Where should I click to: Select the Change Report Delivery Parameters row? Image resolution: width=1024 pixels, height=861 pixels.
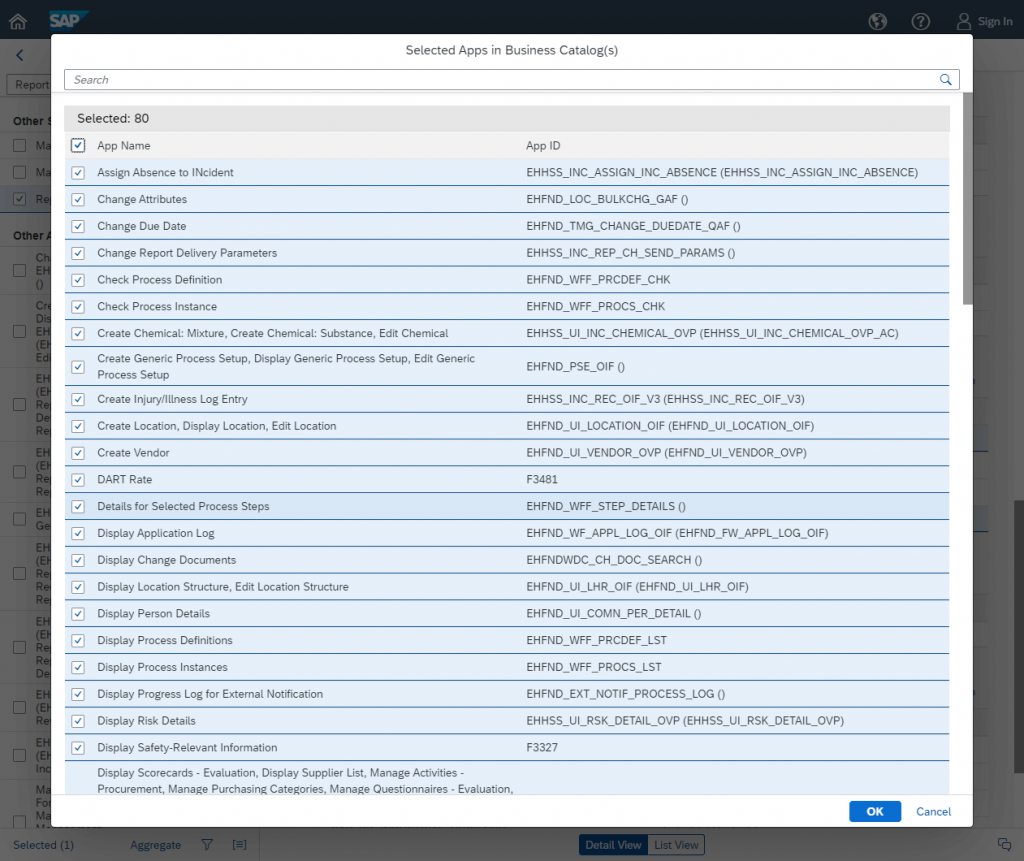507,253
